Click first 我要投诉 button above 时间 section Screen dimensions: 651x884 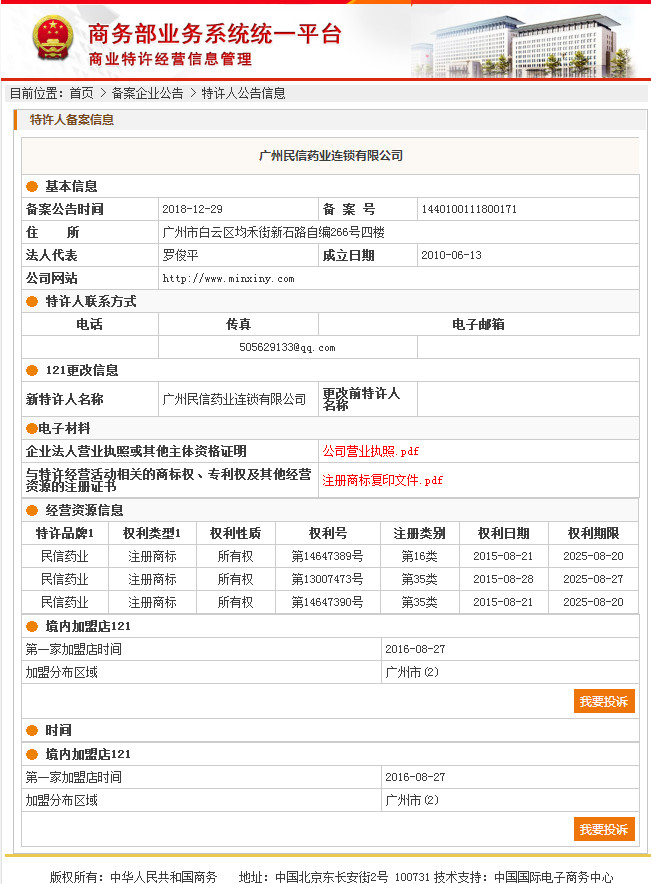[604, 701]
